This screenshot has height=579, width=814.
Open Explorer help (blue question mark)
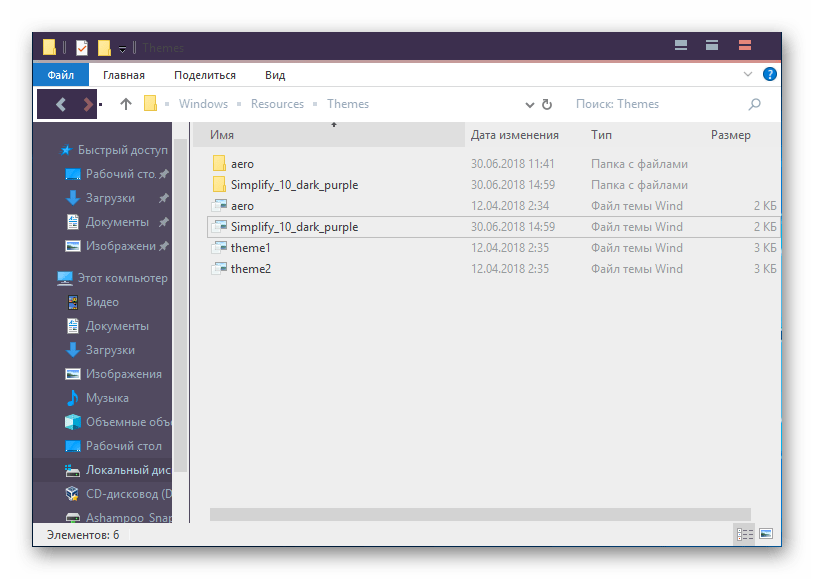769,75
